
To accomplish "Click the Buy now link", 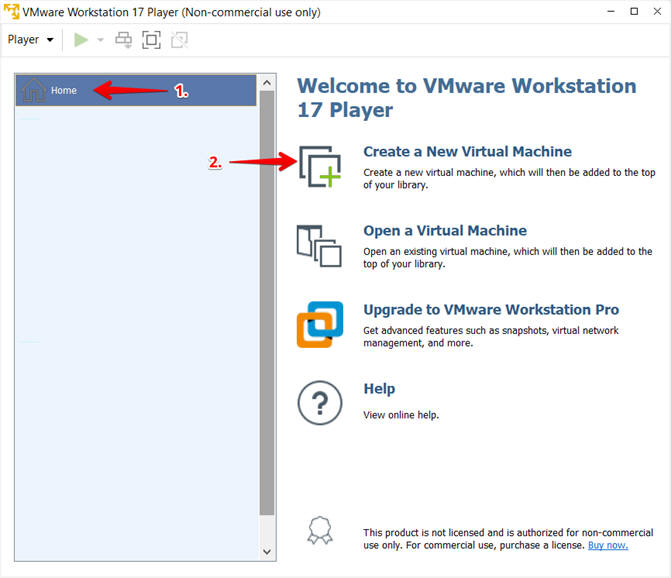I will coord(608,545).
